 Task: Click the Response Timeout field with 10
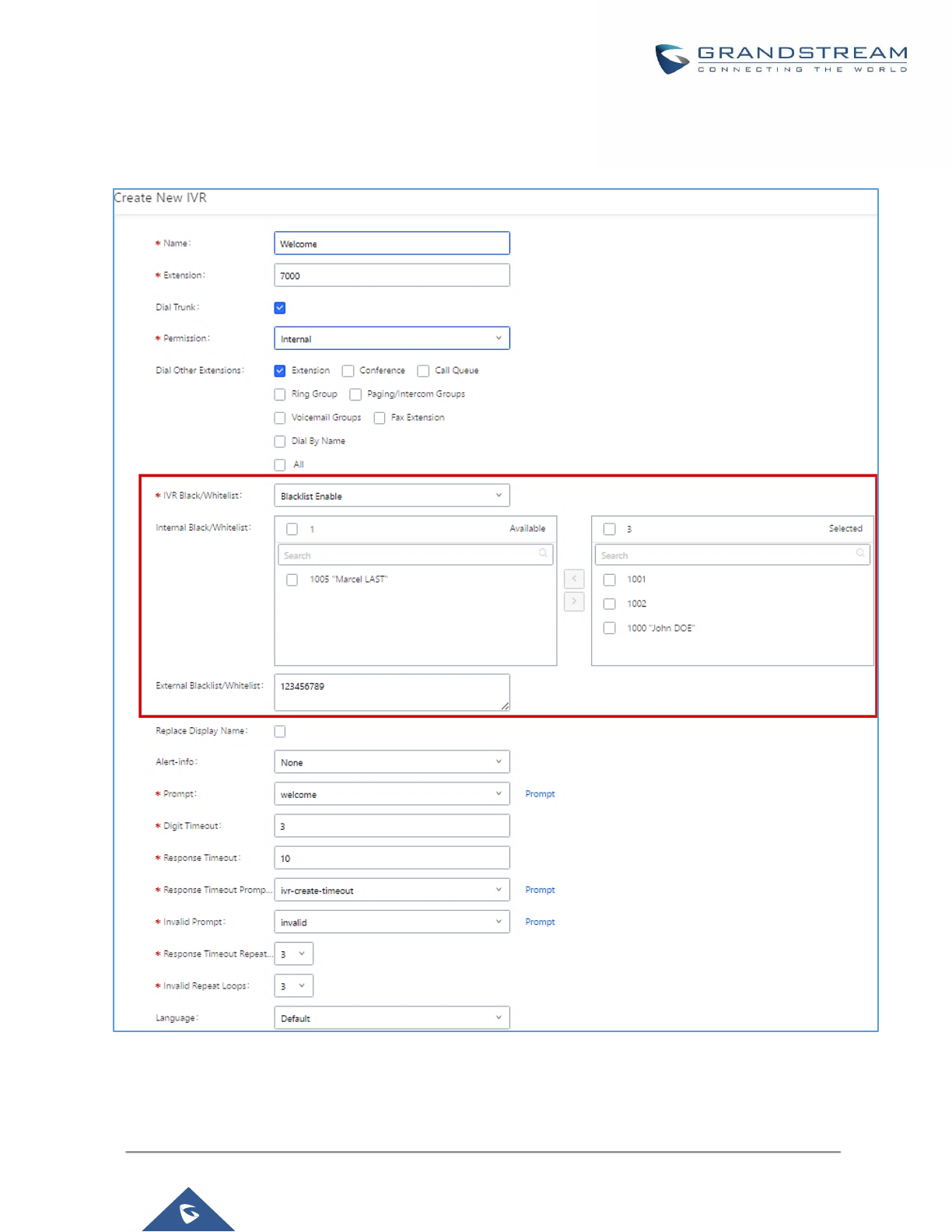(x=392, y=858)
